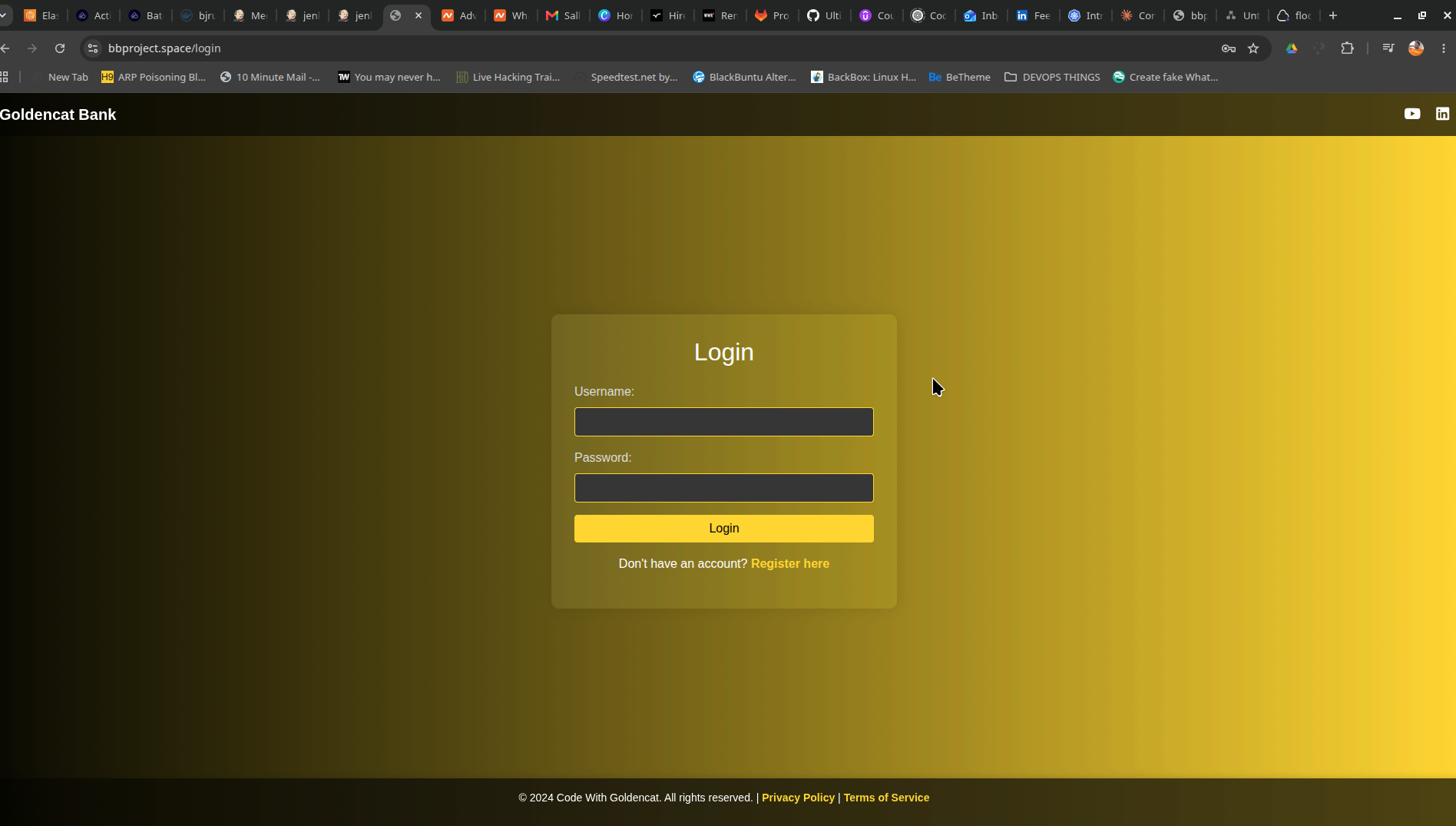
Task: View site information icon in address bar
Action: point(93,48)
